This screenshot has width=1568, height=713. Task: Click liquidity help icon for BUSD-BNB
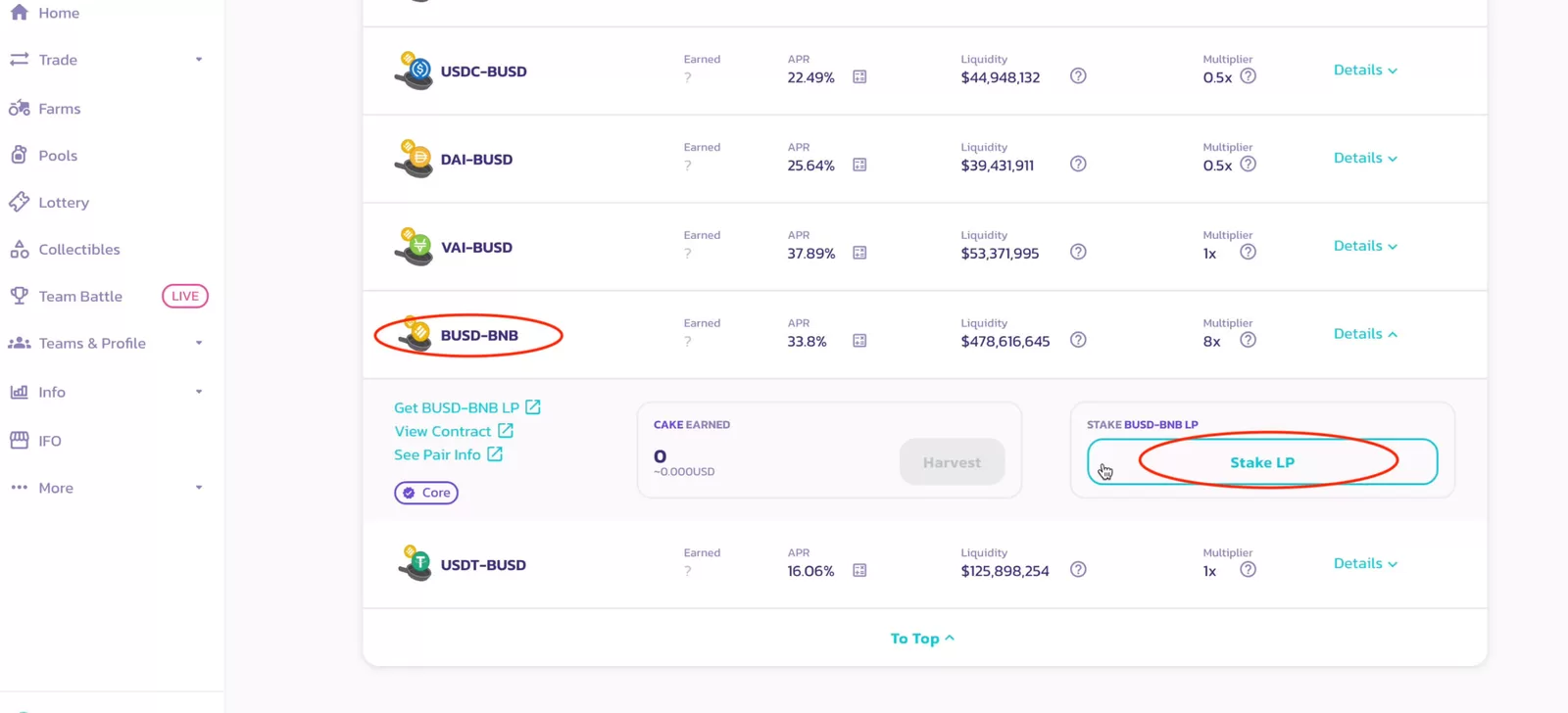click(1078, 340)
